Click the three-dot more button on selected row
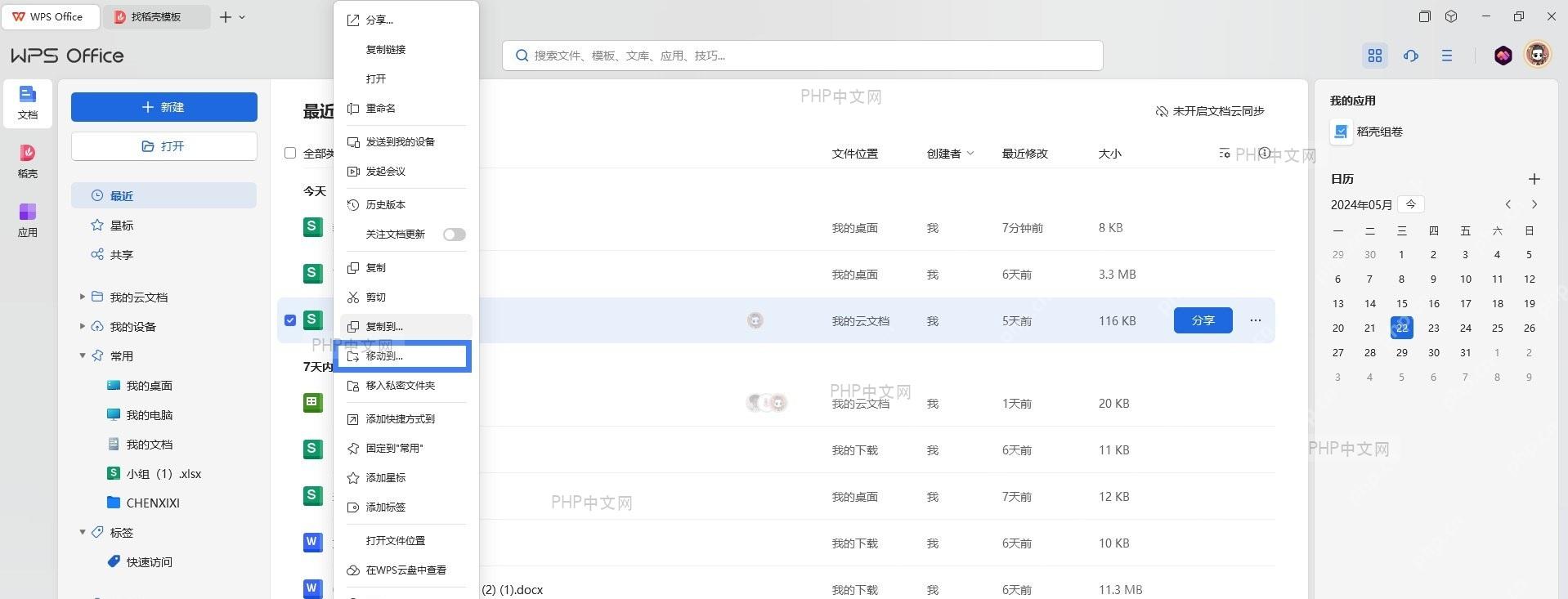This screenshot has width=1568, height=599. click(x=1256, y=320)
